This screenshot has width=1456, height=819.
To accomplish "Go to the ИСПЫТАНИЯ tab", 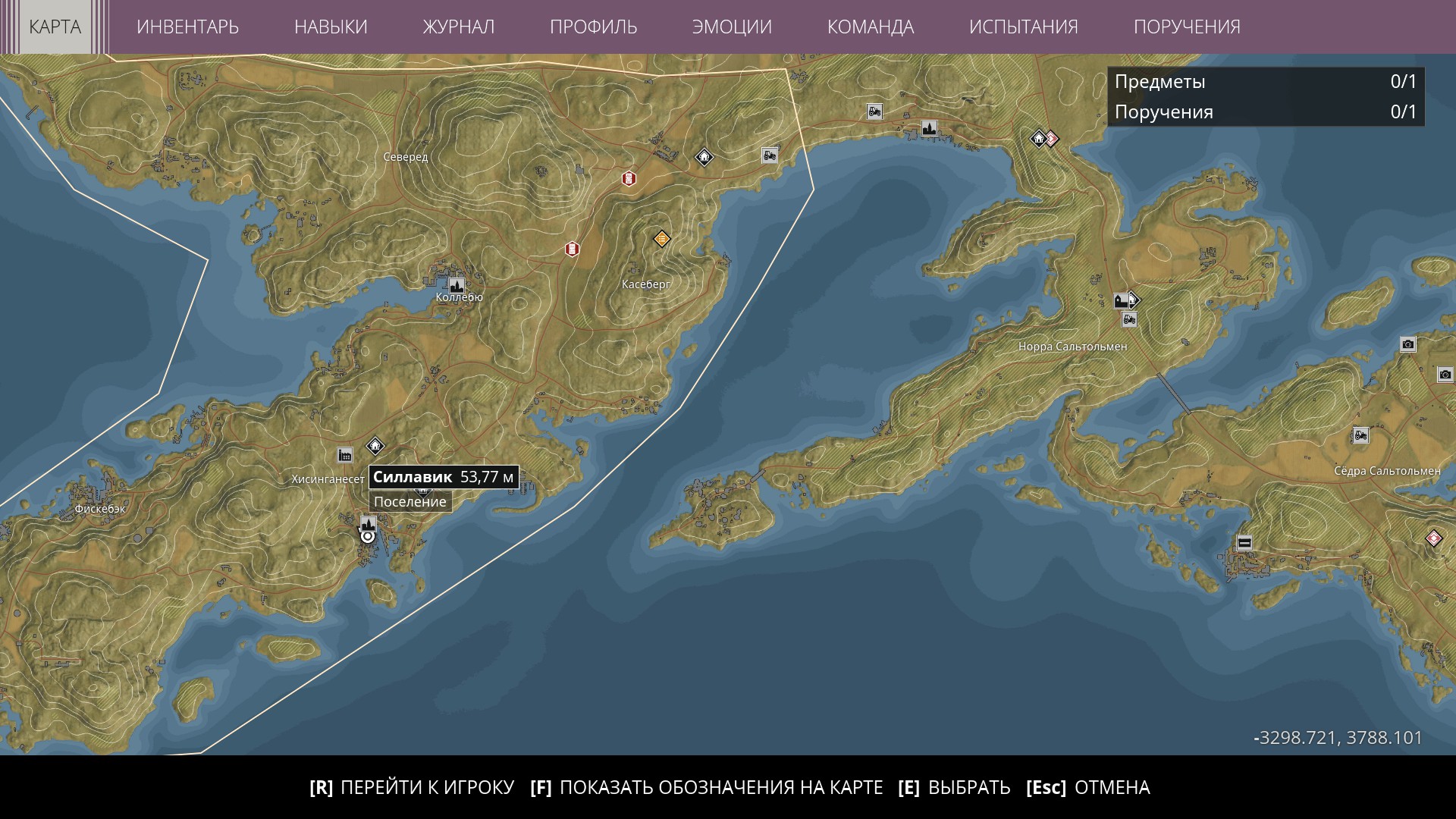I will click(1024, 27).
